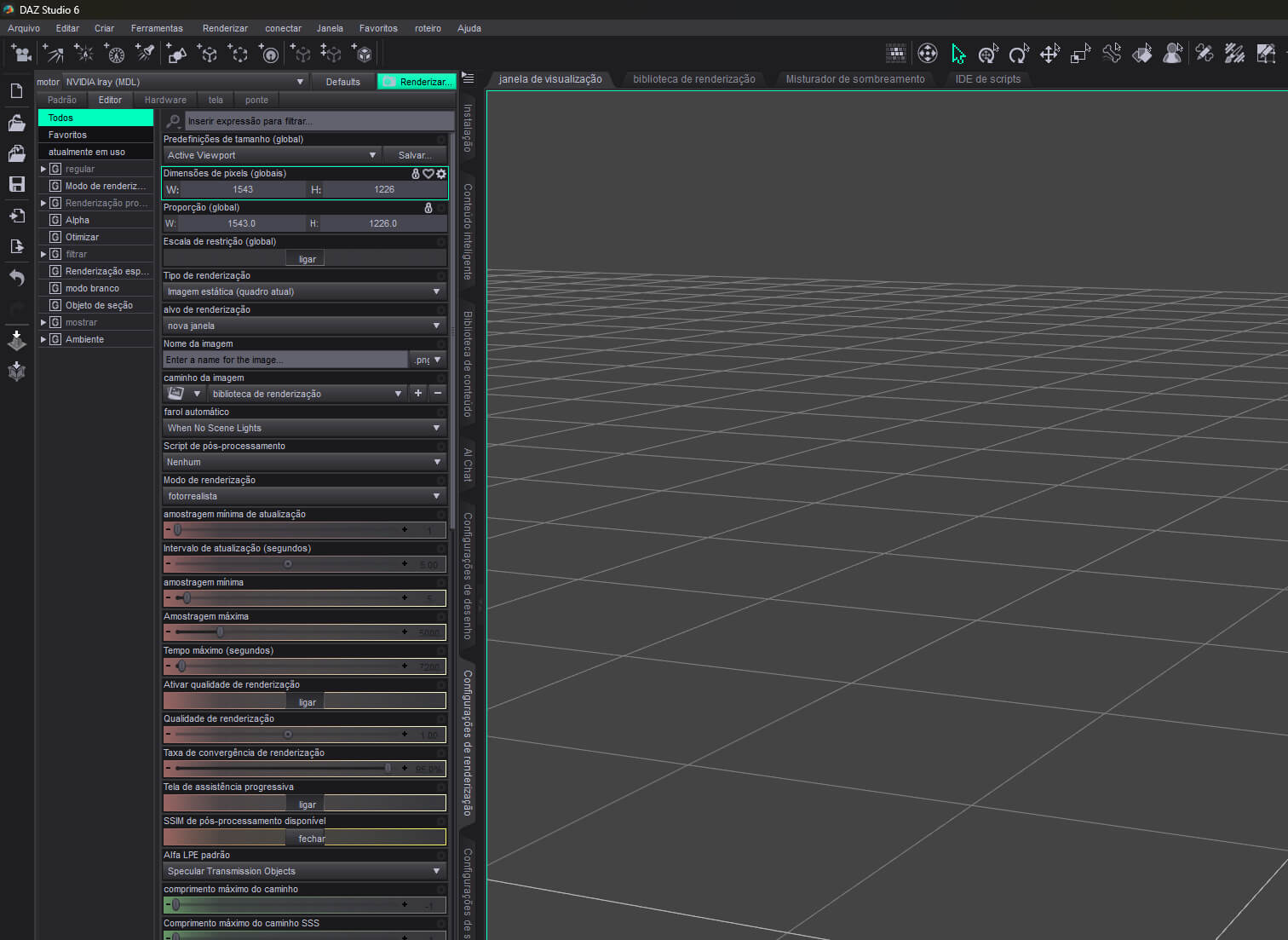Open the Ferramentas menu
Image resolution: width=1288 pixels, height=940 pixels.
pos(157,28)
